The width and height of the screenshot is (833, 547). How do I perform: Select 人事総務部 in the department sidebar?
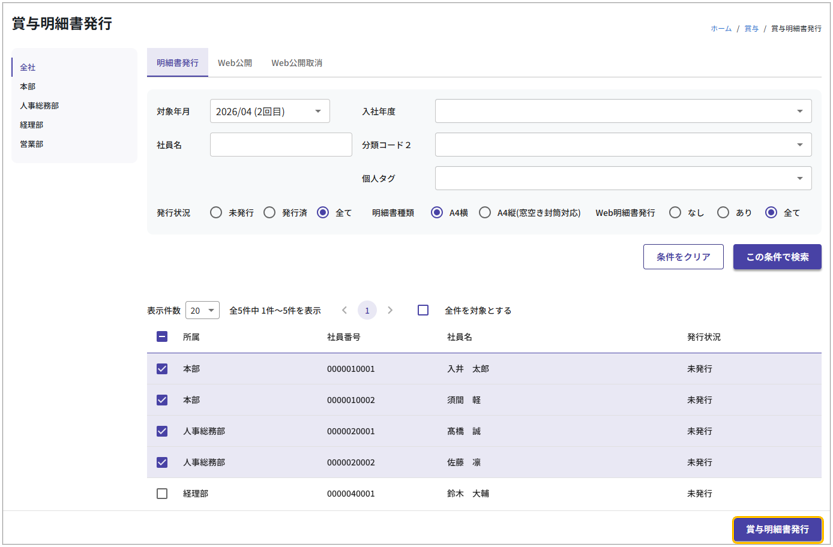[x=39, y=106]
